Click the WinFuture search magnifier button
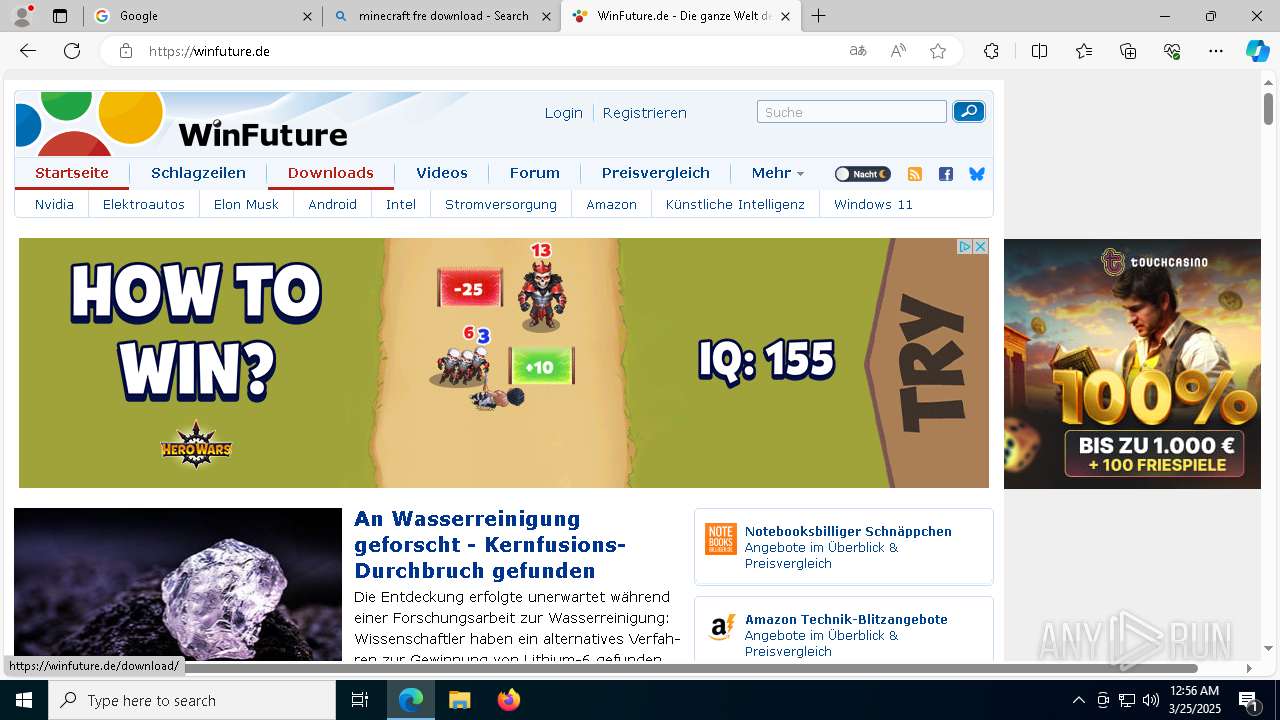This screenshot has width=1280, height=720. (x=968, y=112)
